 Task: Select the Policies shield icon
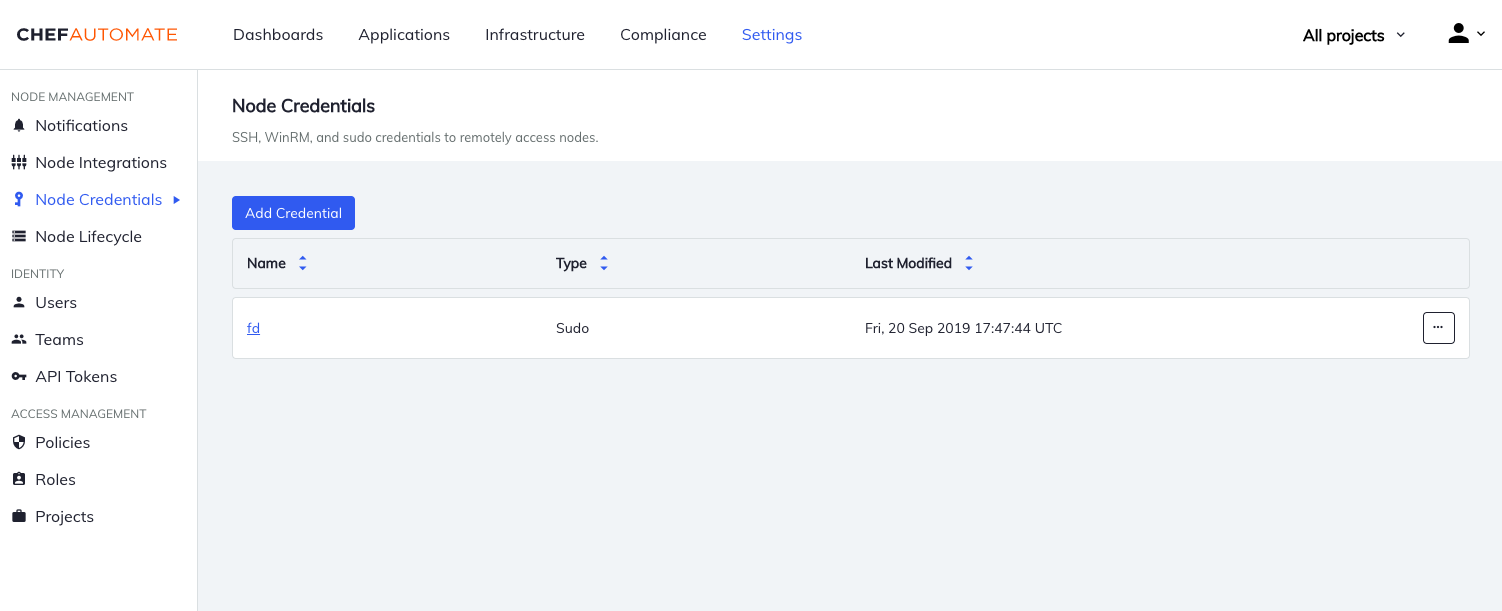(19, 442)
